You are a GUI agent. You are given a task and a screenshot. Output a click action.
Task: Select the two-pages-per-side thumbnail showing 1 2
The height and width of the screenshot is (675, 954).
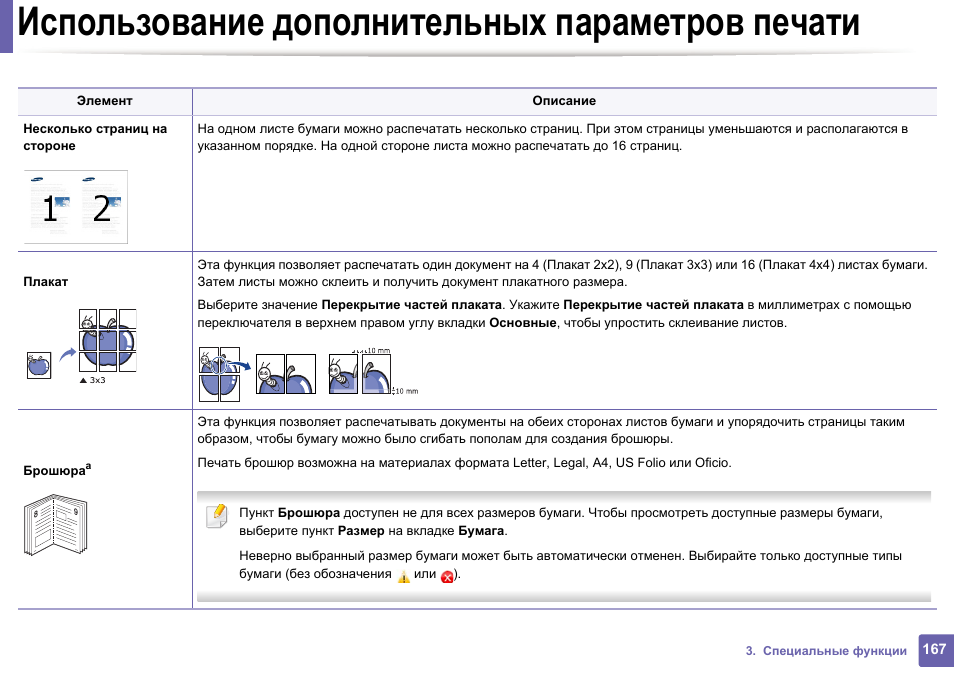tap(77, 207)
